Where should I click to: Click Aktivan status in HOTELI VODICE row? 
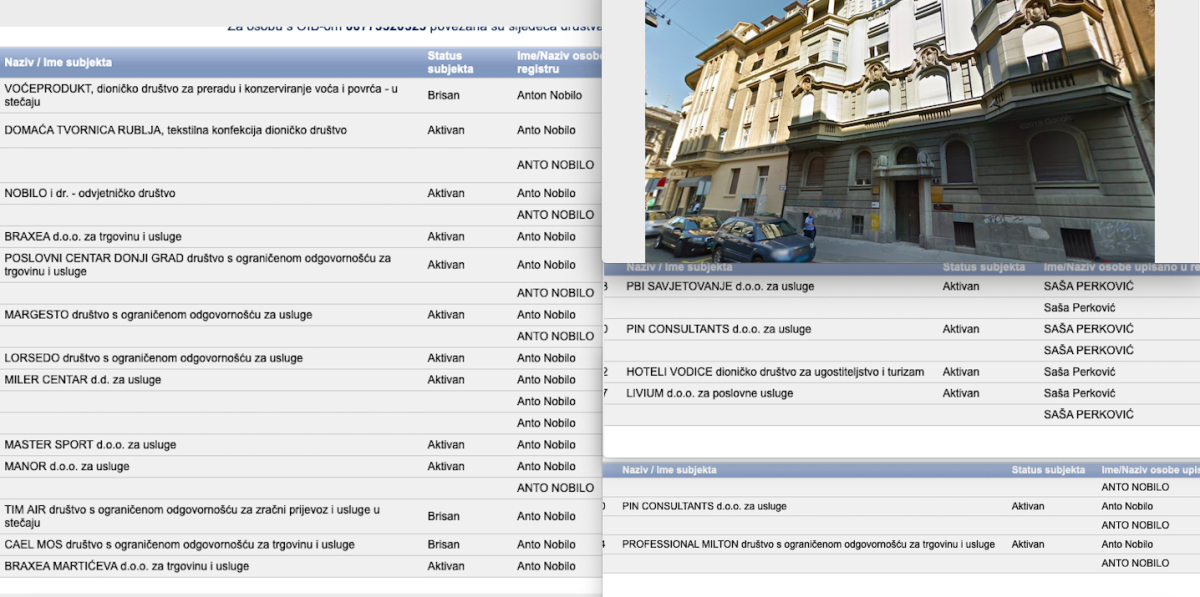click(x=961, y=372)
